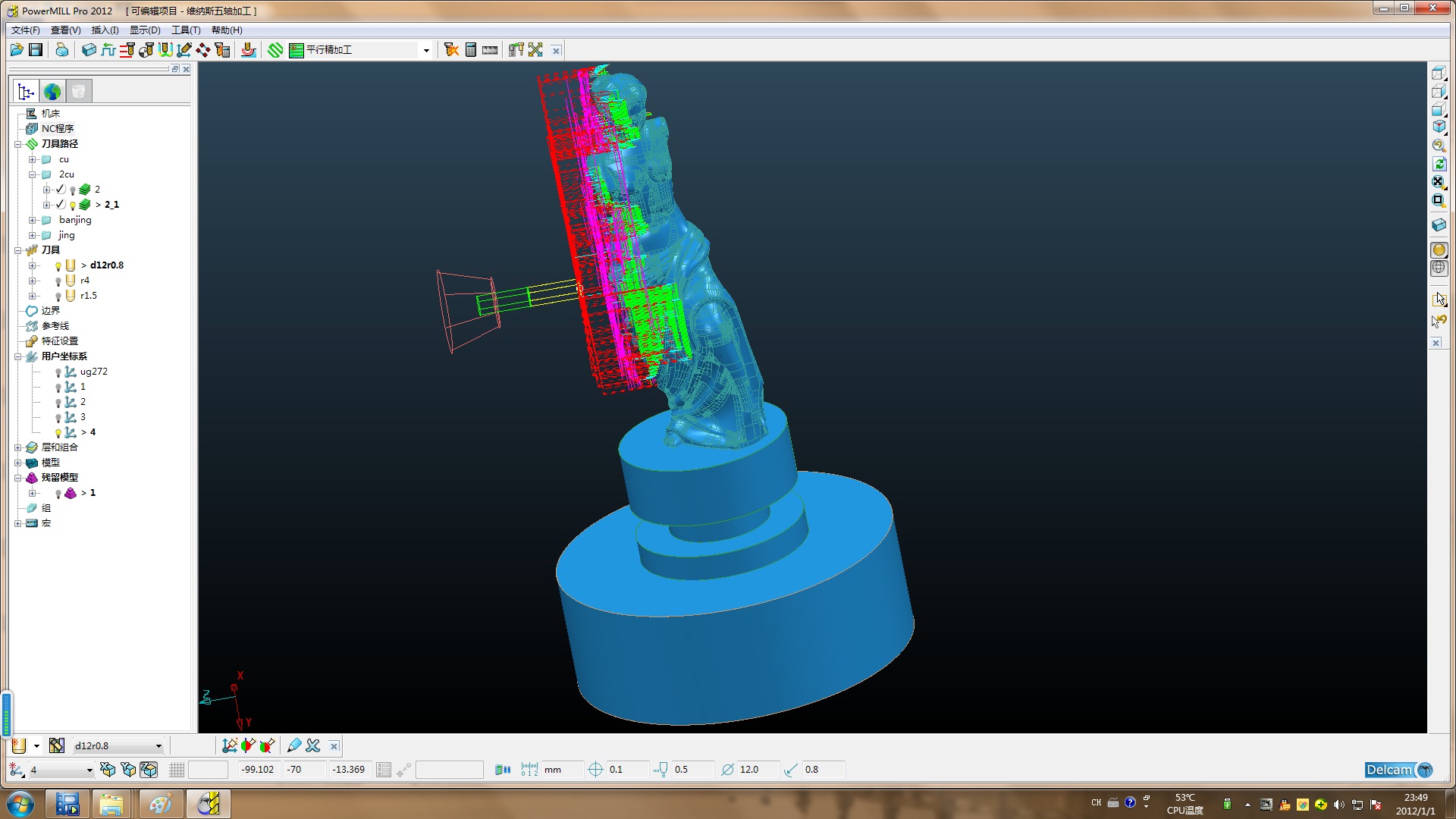Save the project with floppy icon
The height and width of the screenshot is (819, 1456).
click(x=36, y=50)
